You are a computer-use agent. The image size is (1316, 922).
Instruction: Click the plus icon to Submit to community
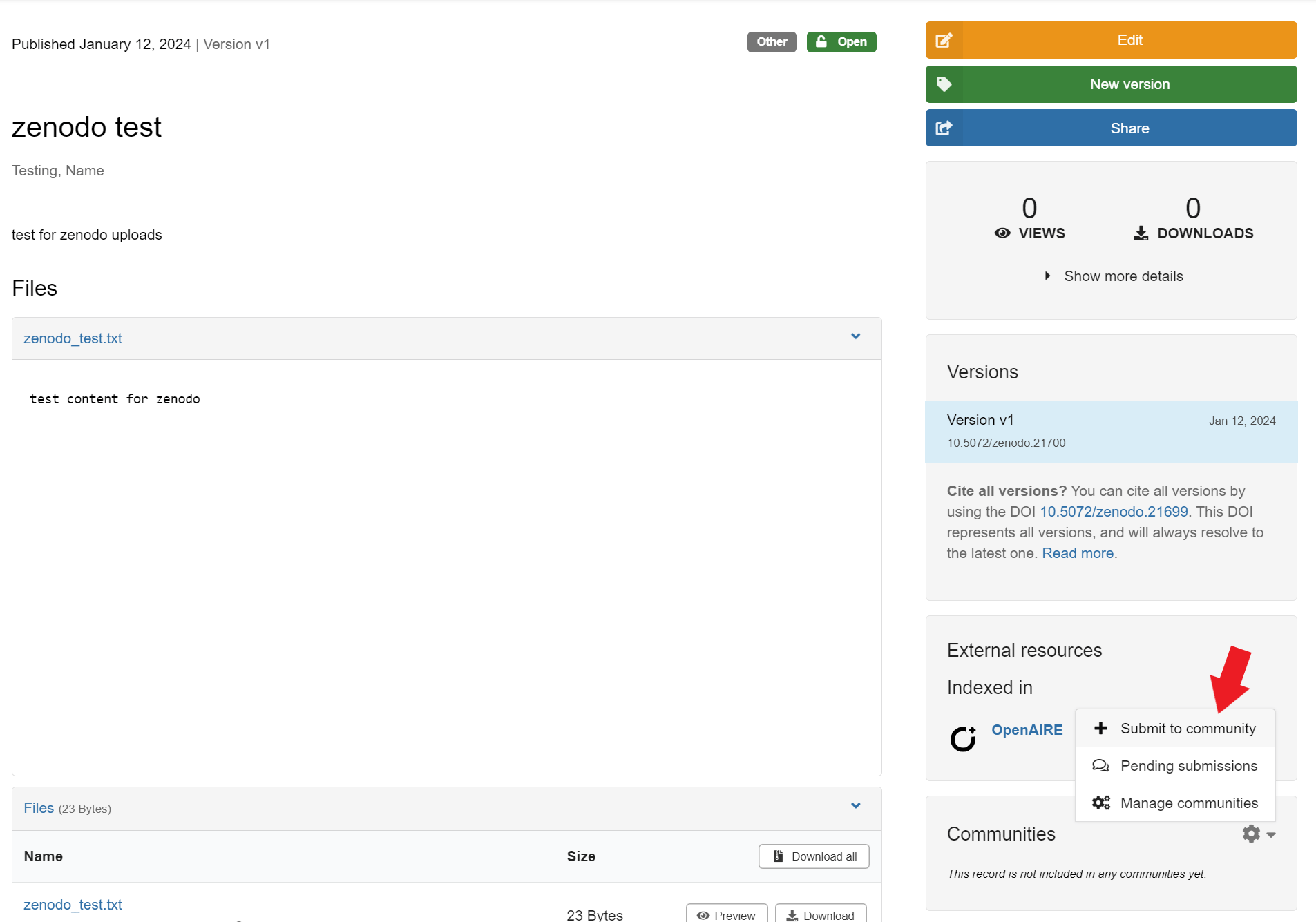1100,728
